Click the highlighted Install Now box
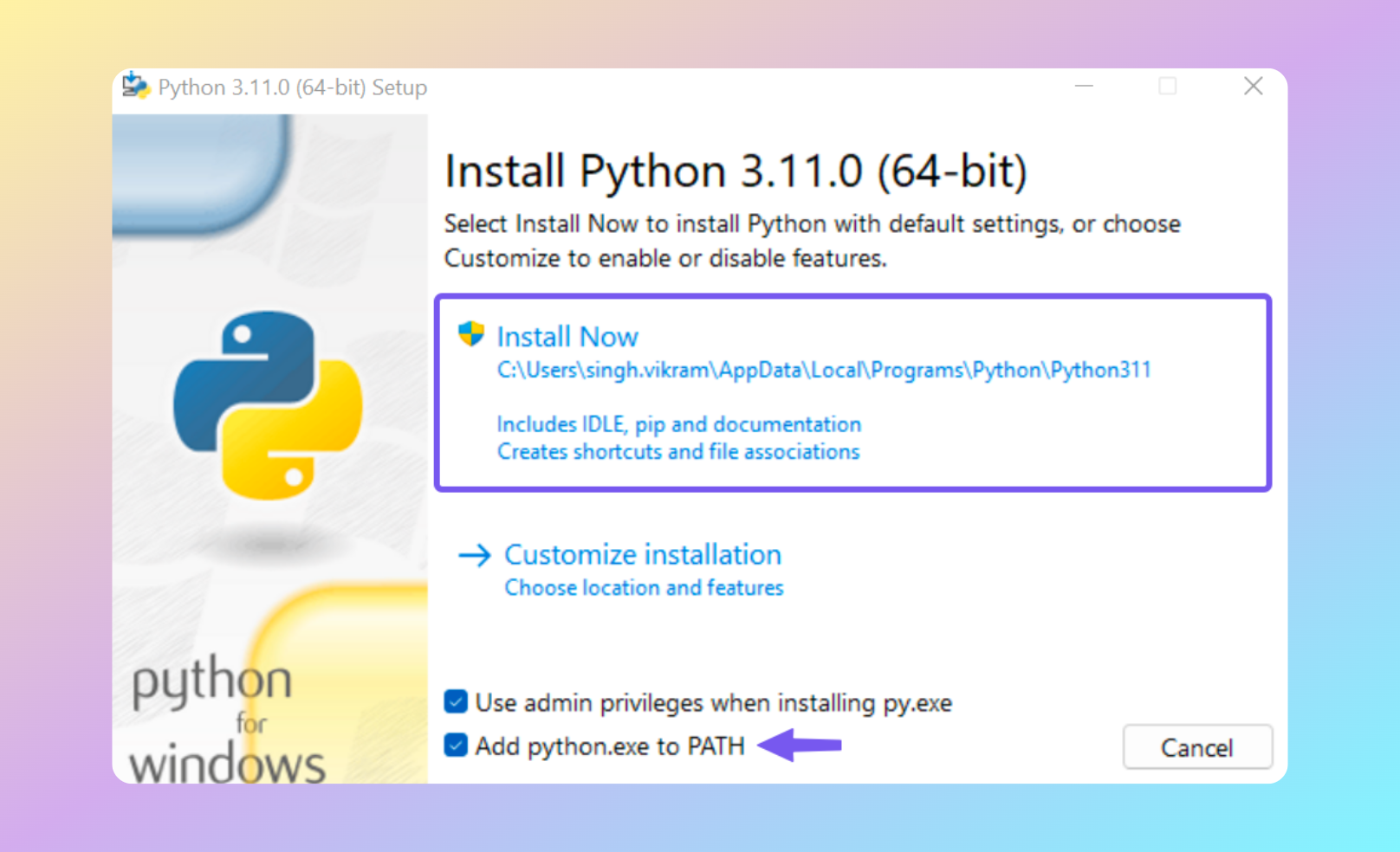The width and height of the screenshot is (1400, 852). [853, 392]
